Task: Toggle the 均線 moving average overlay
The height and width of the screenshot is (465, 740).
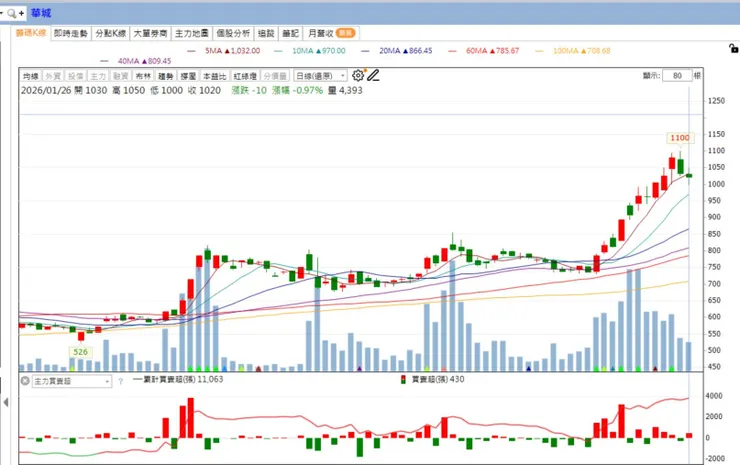Action: pyautogui.click(x=31, y=76)
